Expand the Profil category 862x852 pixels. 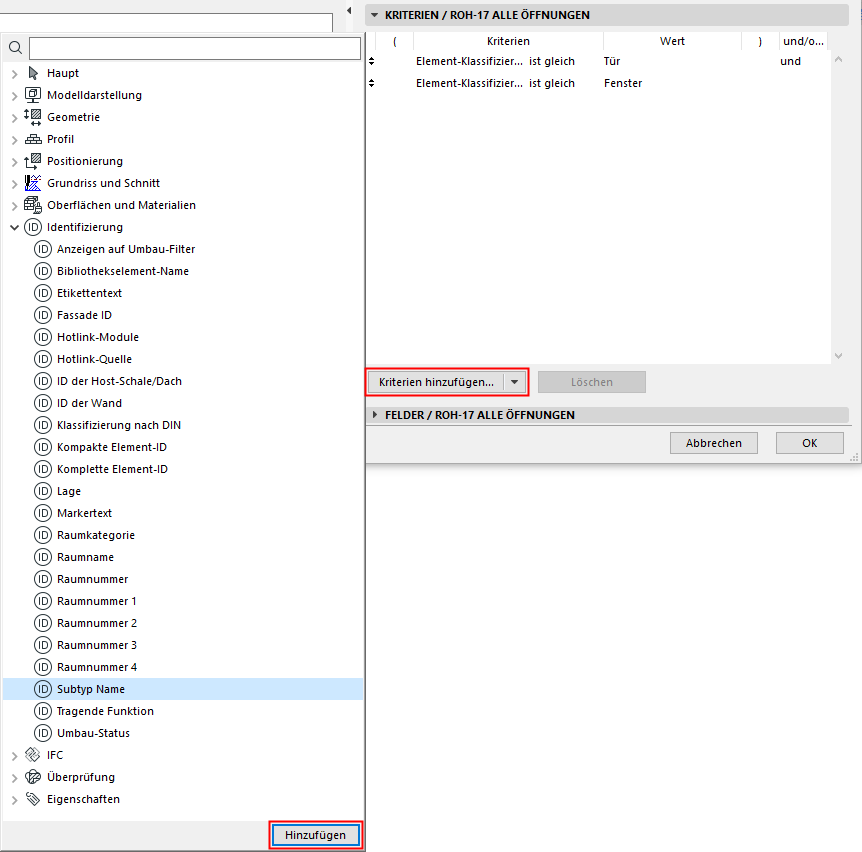15,140
